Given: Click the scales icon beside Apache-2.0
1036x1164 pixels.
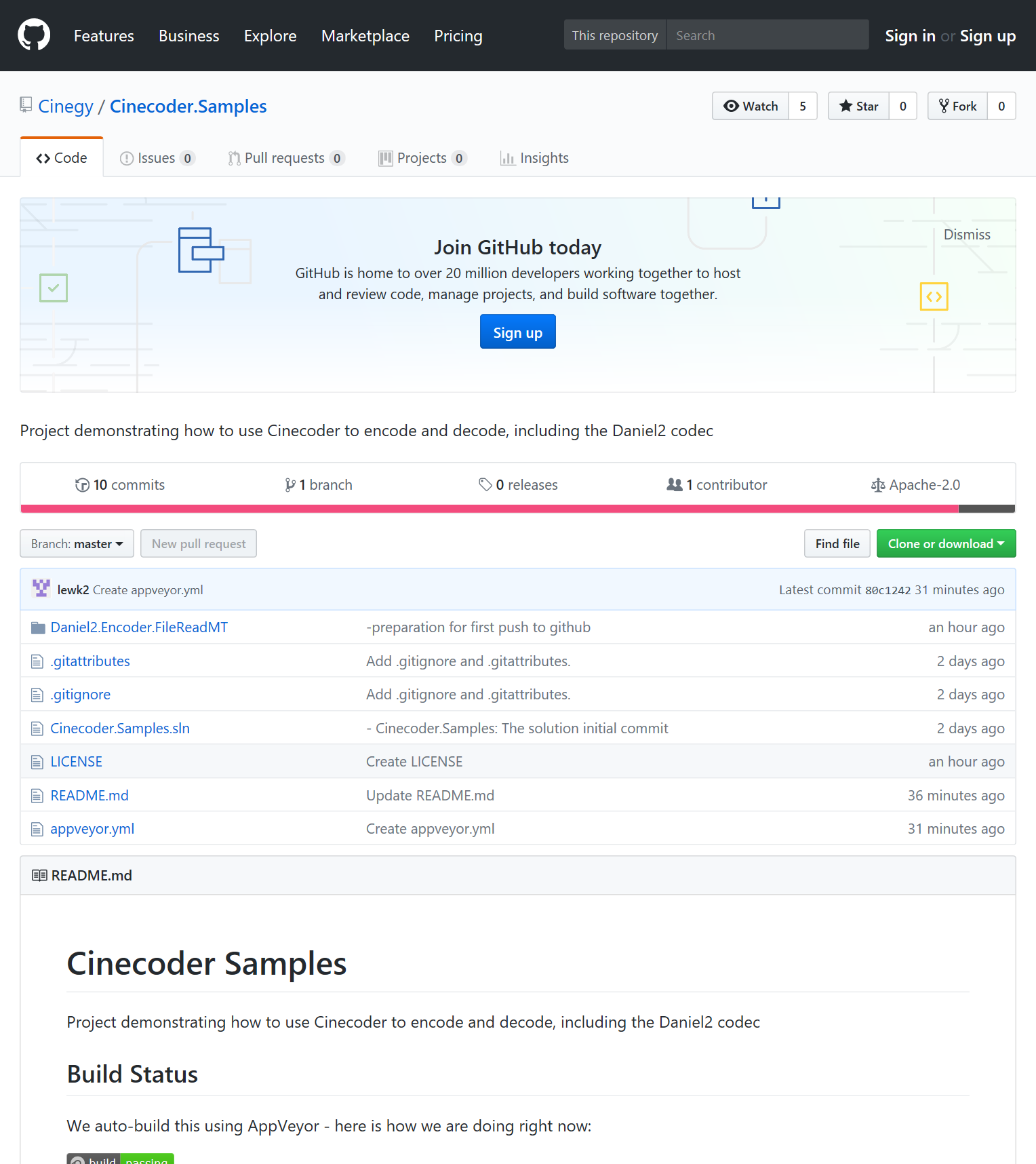Looking at the screenshot, I should tap(878, 485).
